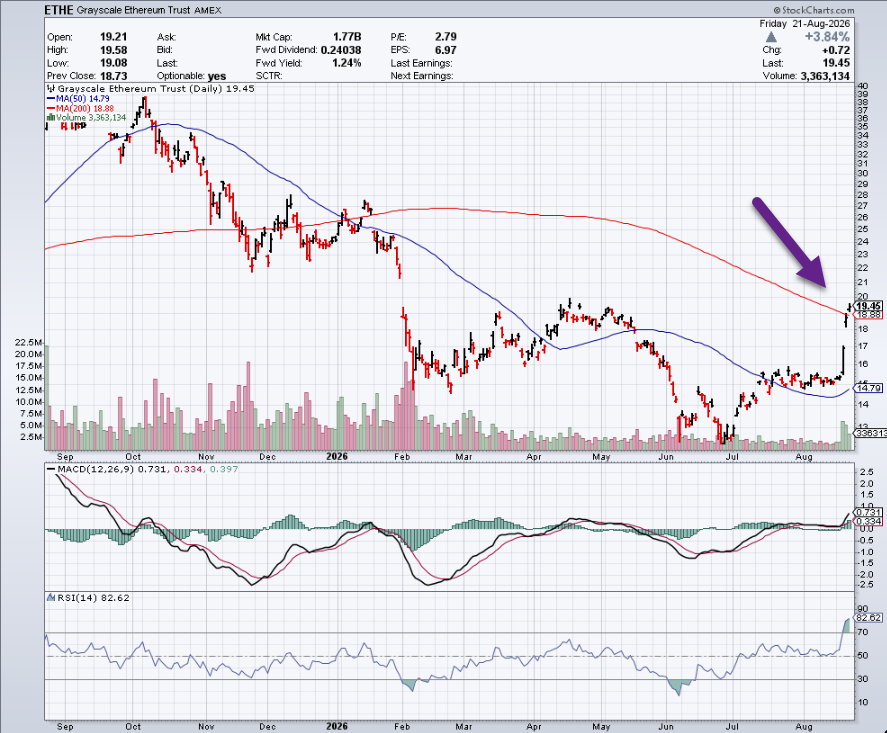Click the blue 14.79 MA axis label
This screenshot has height=733, width=887.
click(x=868, y=388)
